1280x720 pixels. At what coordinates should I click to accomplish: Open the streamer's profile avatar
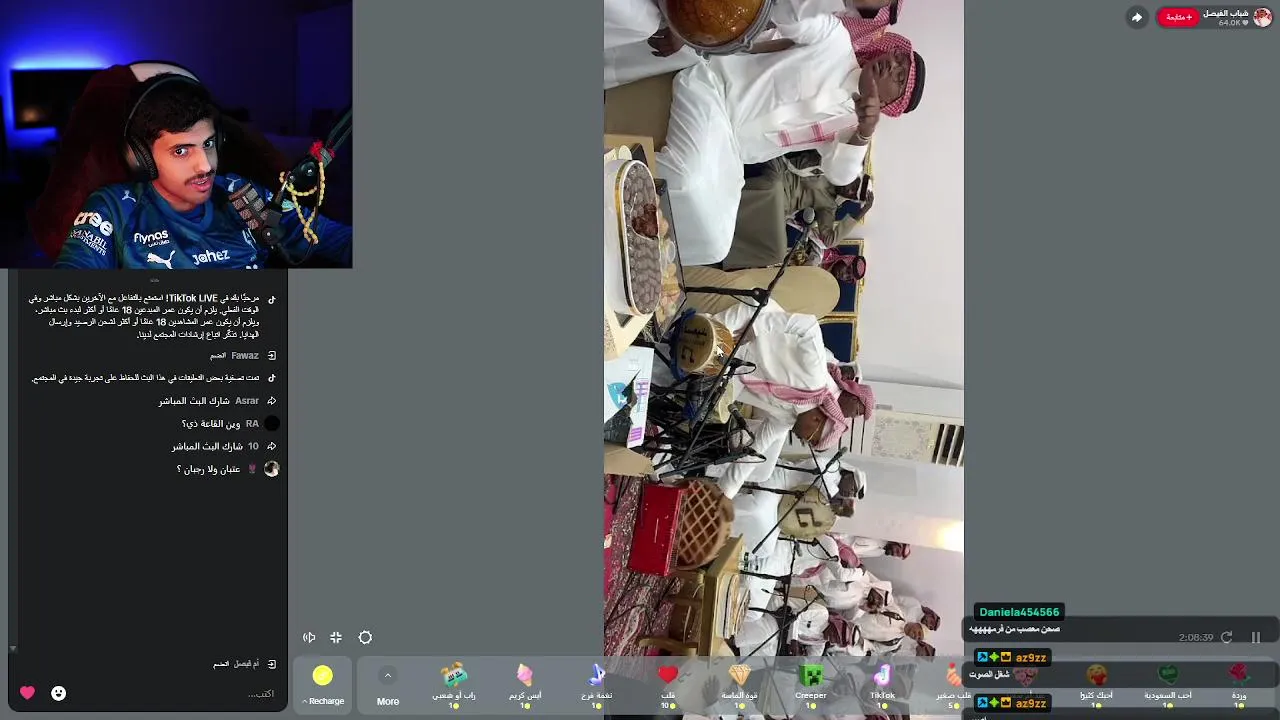tap(1262, 17)
